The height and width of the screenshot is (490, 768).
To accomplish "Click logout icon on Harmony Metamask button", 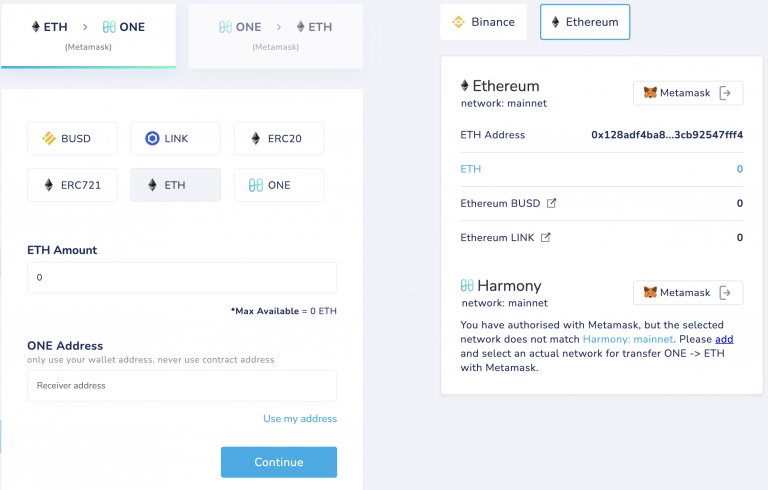I will click(726, 292).
